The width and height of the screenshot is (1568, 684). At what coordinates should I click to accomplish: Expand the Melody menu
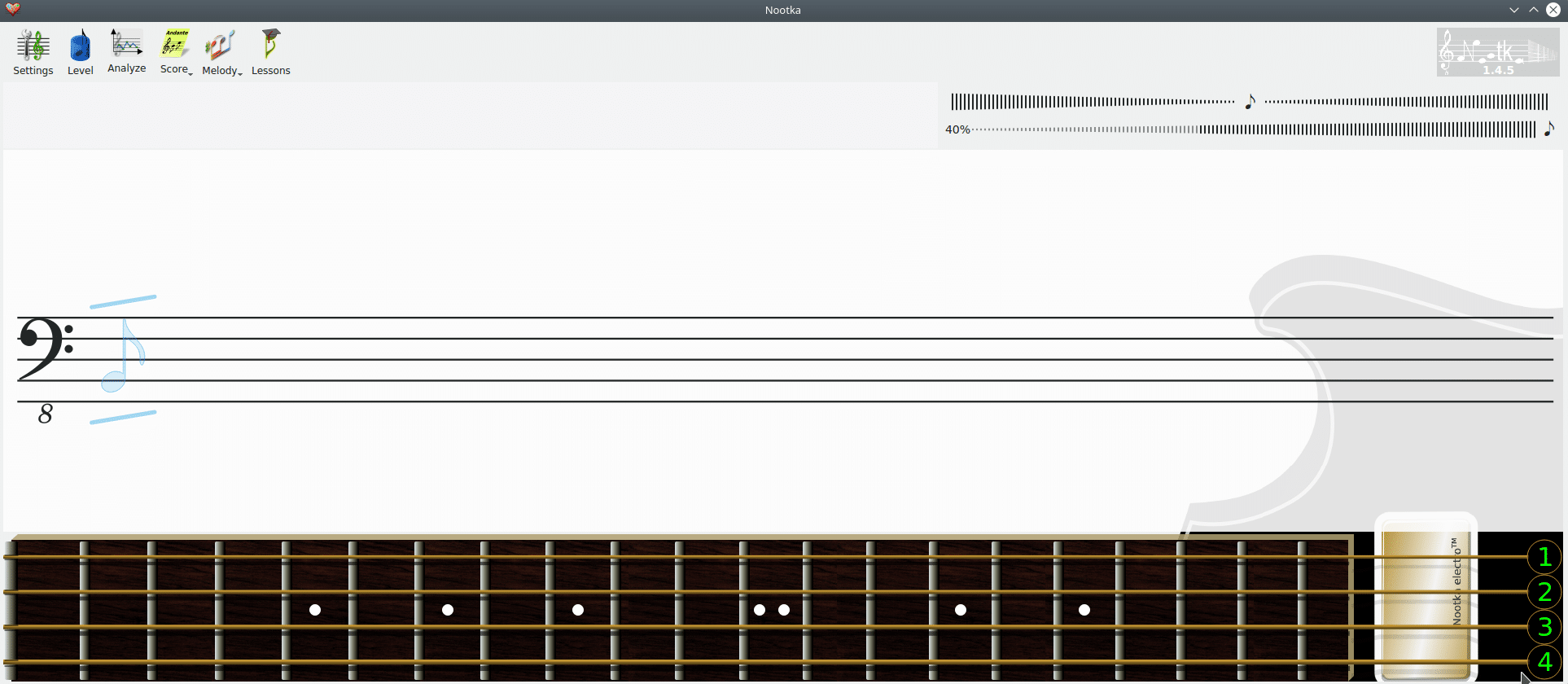[221, 53]
